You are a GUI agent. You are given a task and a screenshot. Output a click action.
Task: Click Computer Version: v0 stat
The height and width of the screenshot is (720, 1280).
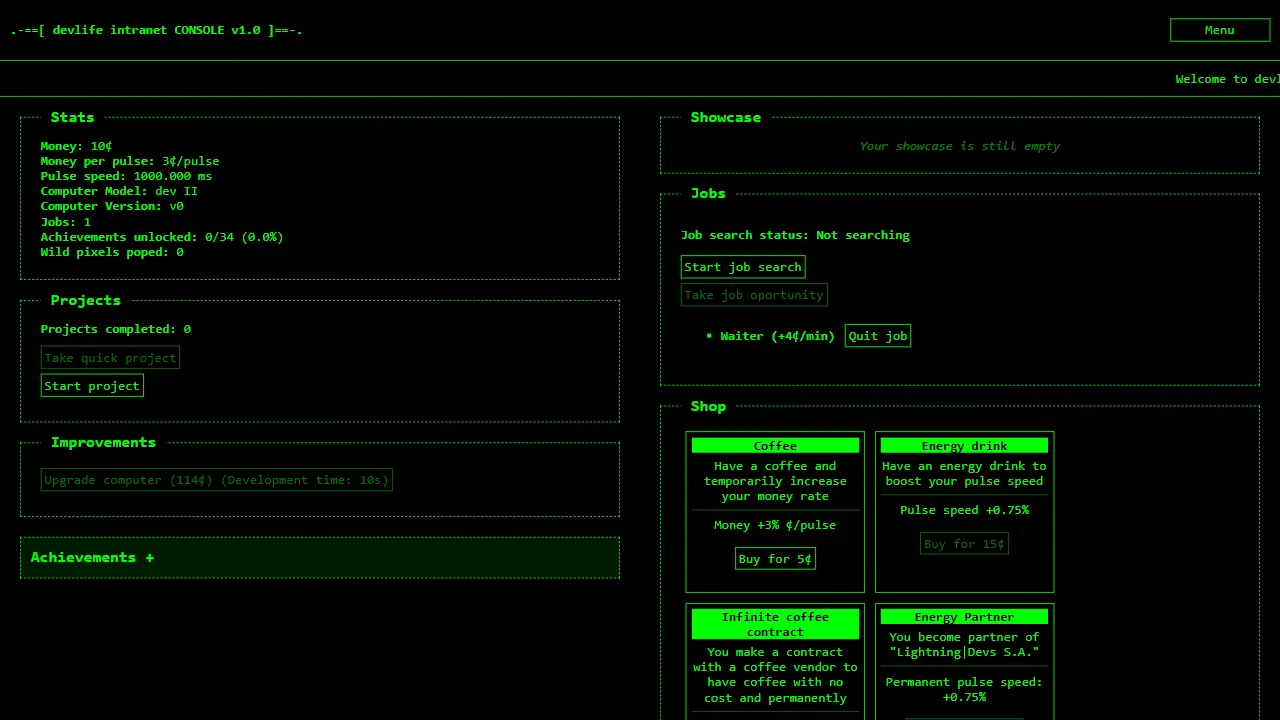click(x=112, y=206)
